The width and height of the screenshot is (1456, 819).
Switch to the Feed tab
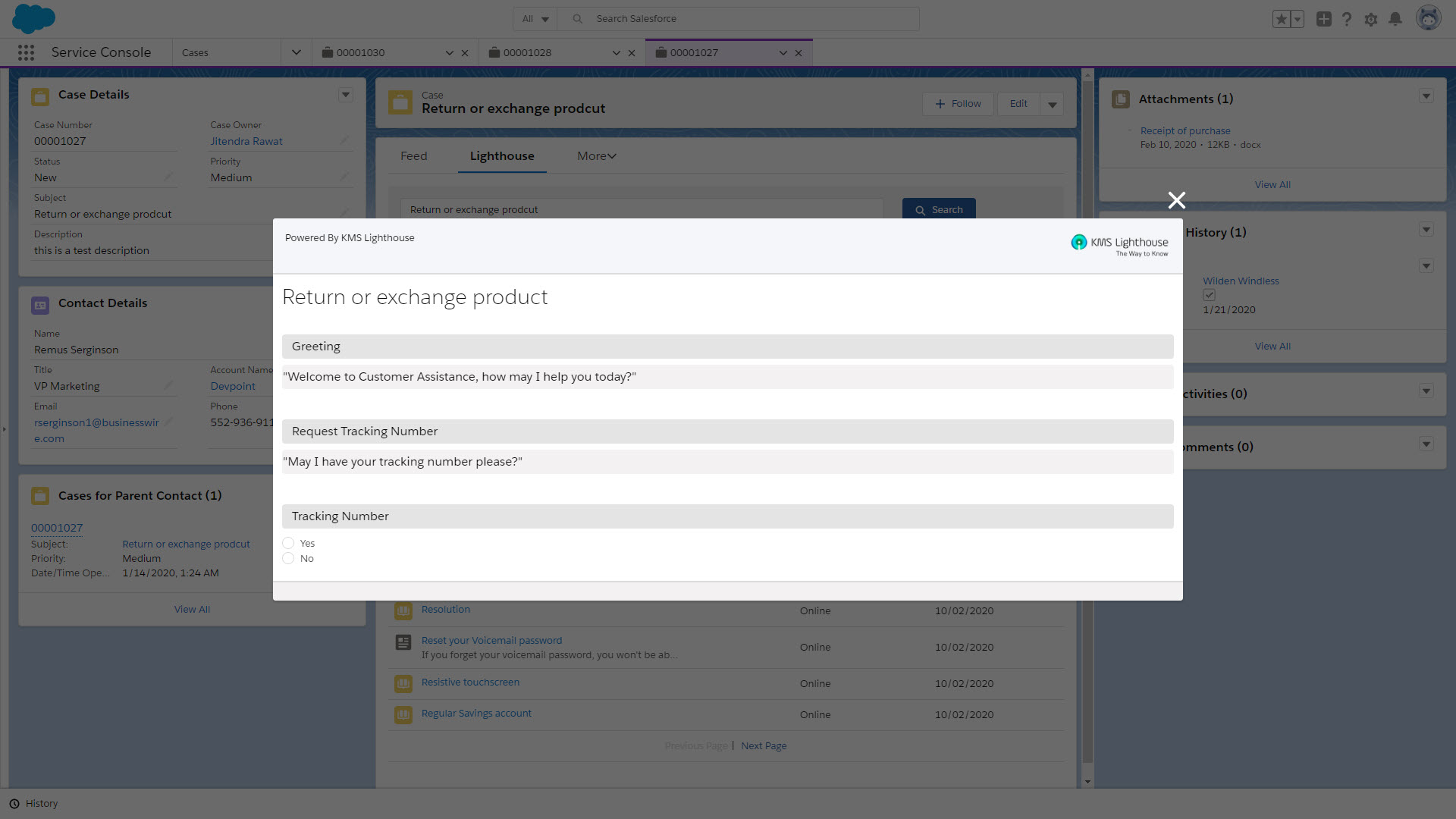click(413, 155)
